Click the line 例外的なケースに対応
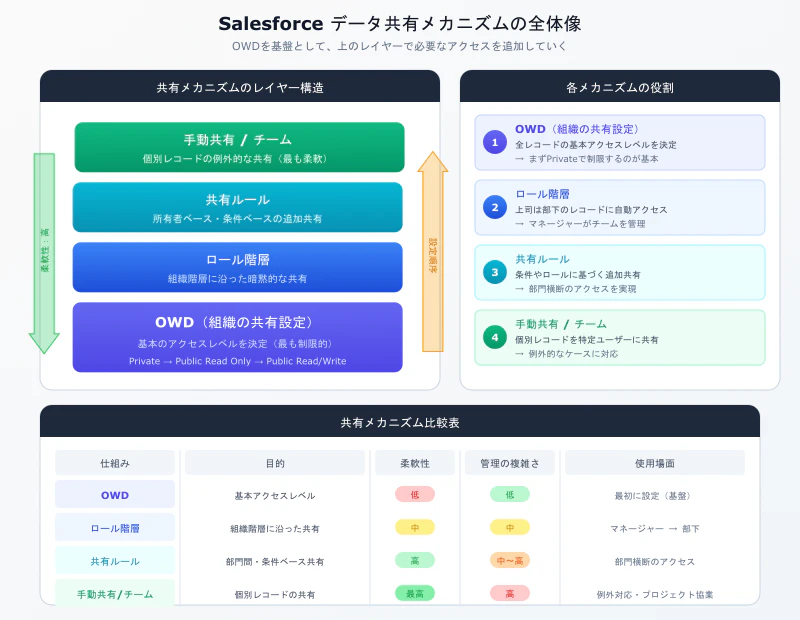 pyautogui.click(x=566, y=354)
